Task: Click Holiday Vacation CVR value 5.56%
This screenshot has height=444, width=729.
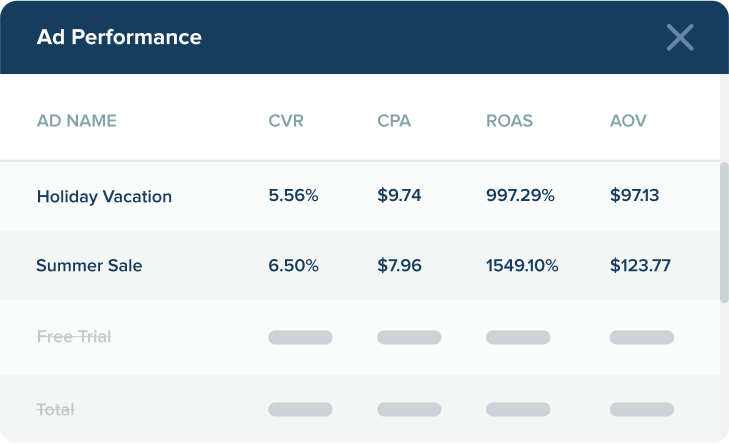Action: coord(293,196)
